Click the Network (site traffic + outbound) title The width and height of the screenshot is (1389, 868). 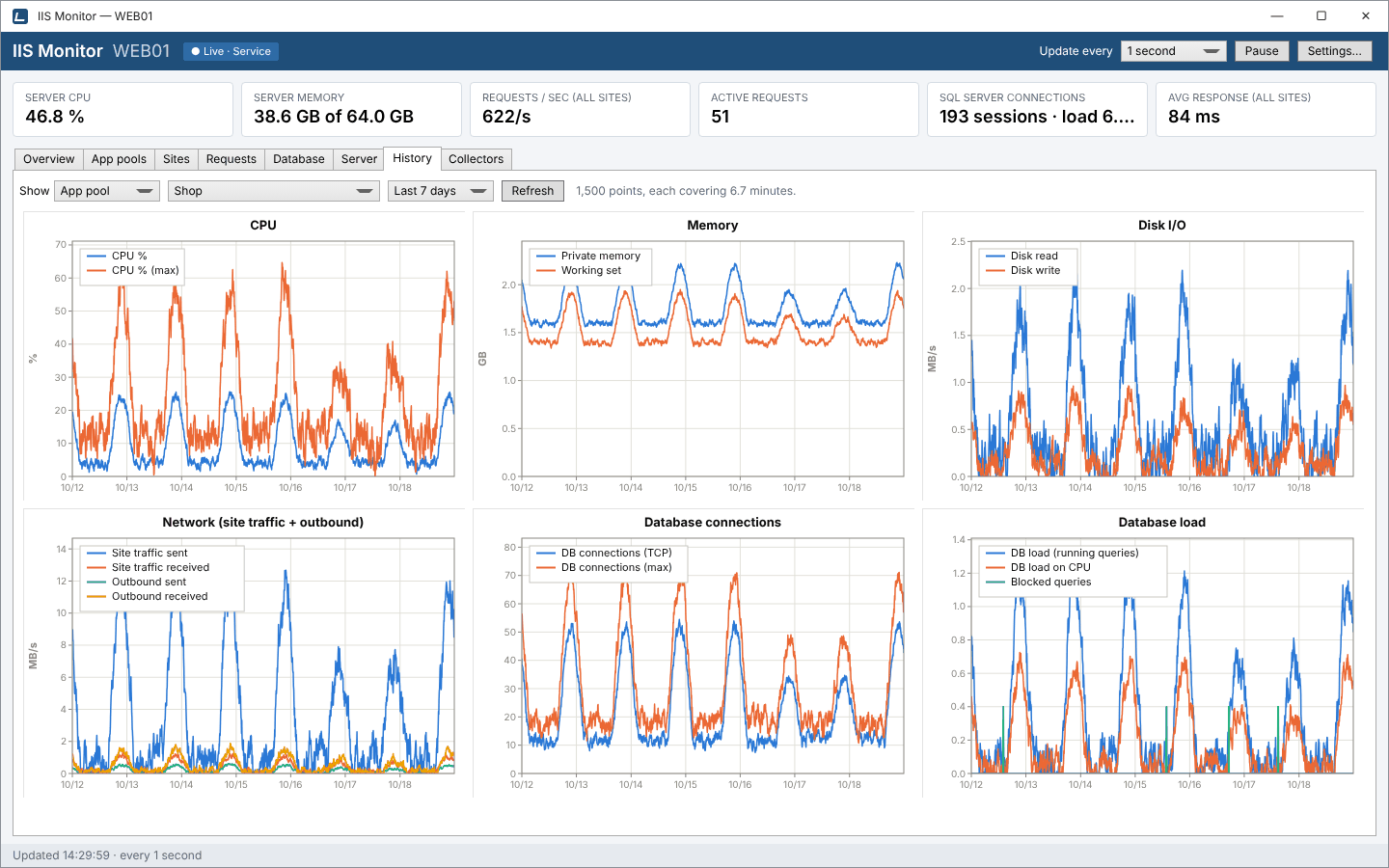(x=262, y=522)
